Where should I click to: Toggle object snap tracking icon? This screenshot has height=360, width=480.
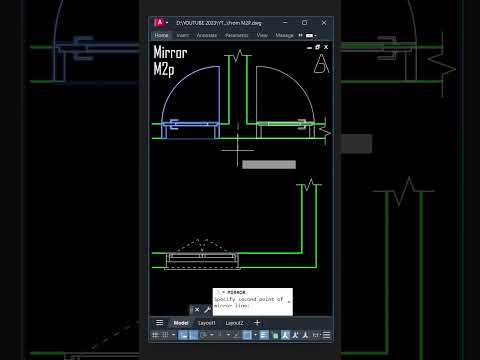pos(236,335)
